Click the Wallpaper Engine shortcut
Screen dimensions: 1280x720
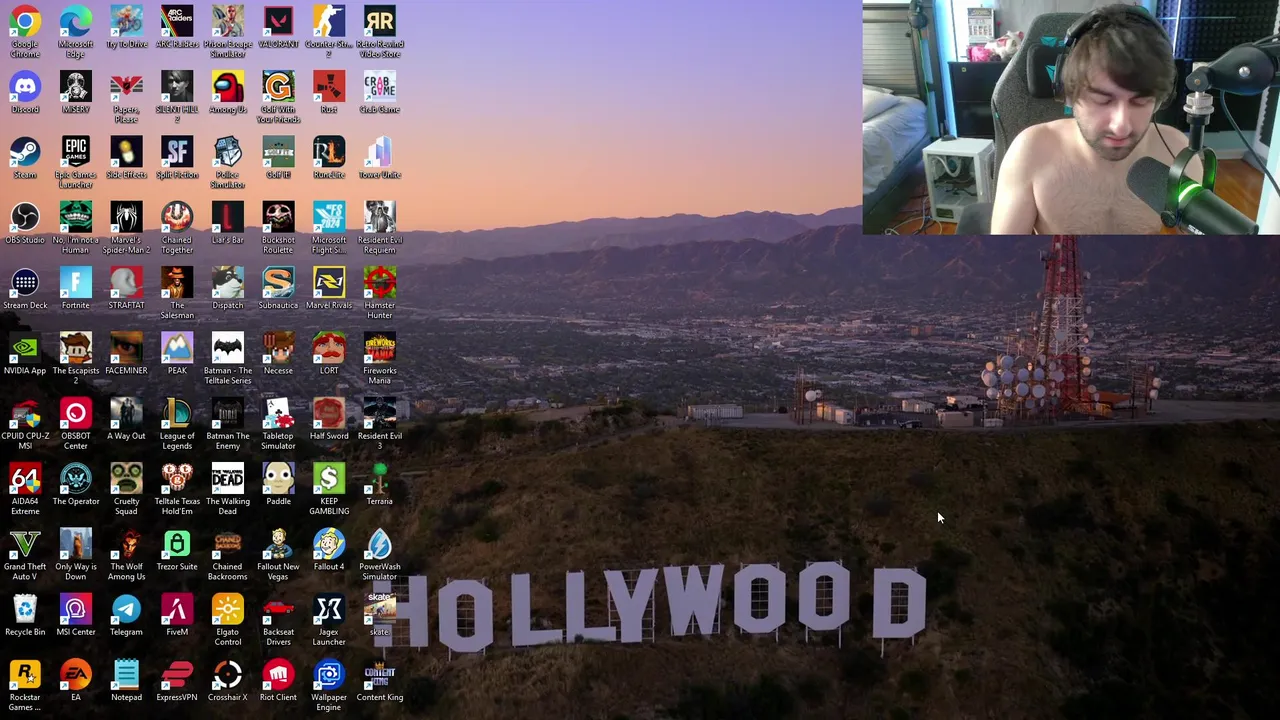point(329,674)
